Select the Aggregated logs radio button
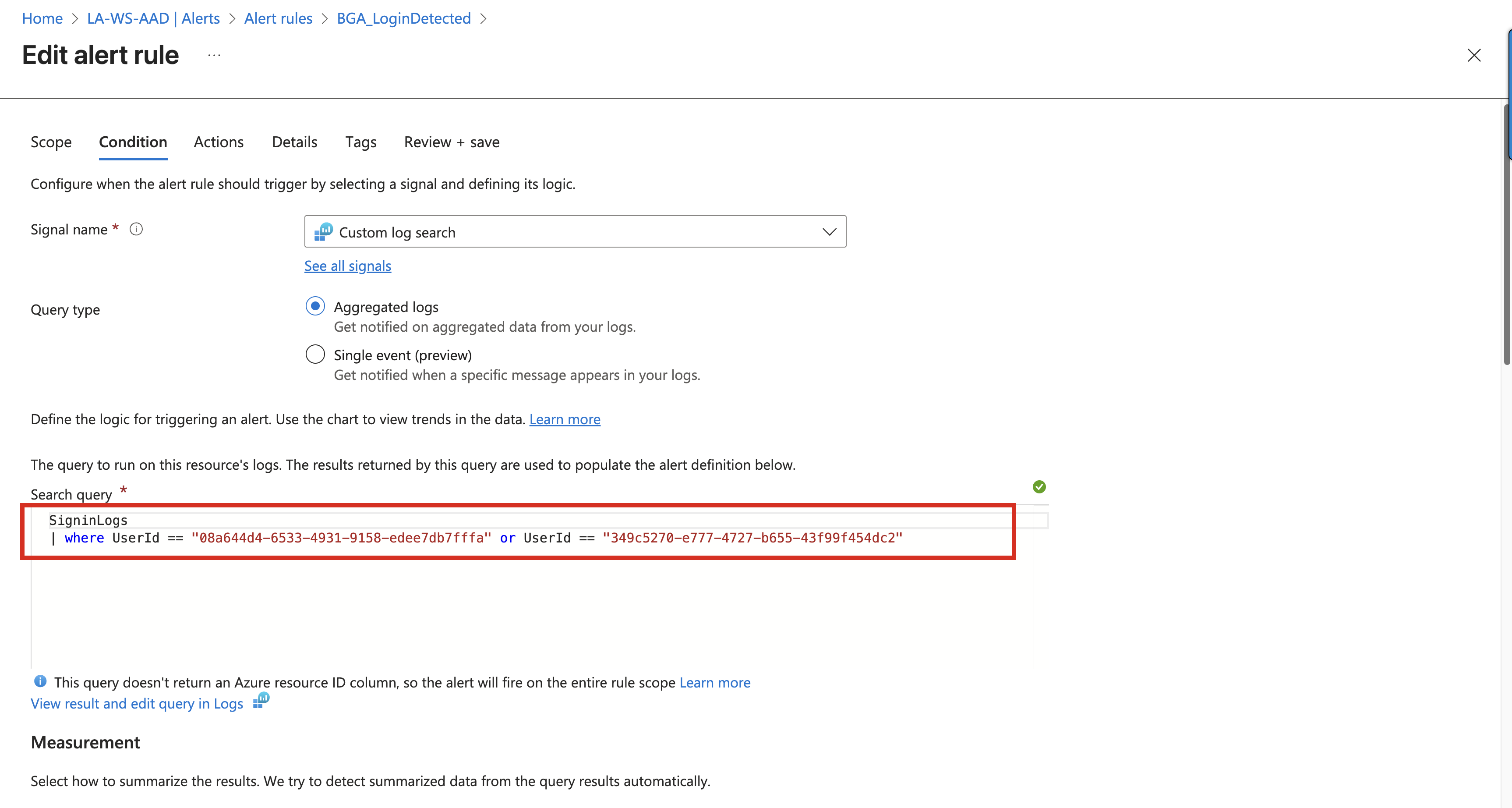1512x808 pixels. (315, 306)
